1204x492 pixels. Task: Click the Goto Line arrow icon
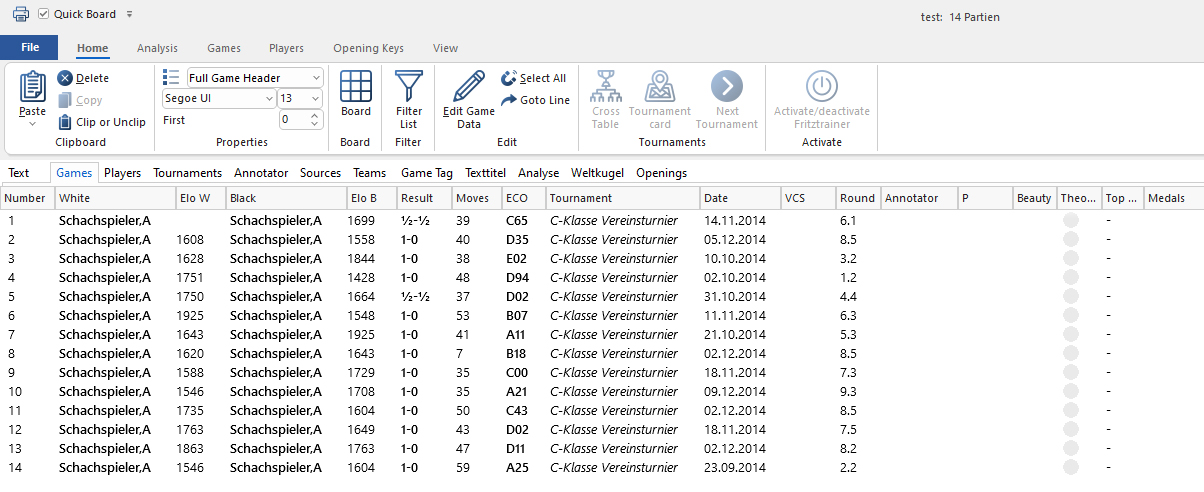508,100
